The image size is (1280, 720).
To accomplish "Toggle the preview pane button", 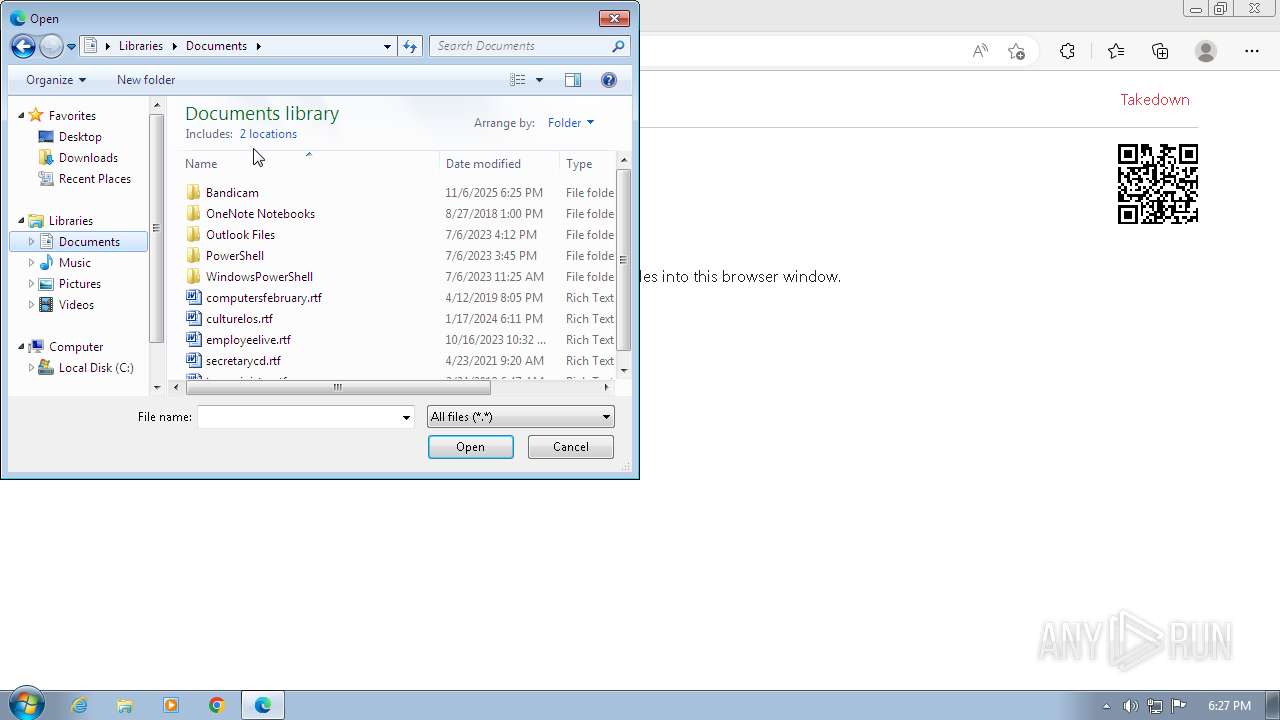I will click(x=573, y=80).
